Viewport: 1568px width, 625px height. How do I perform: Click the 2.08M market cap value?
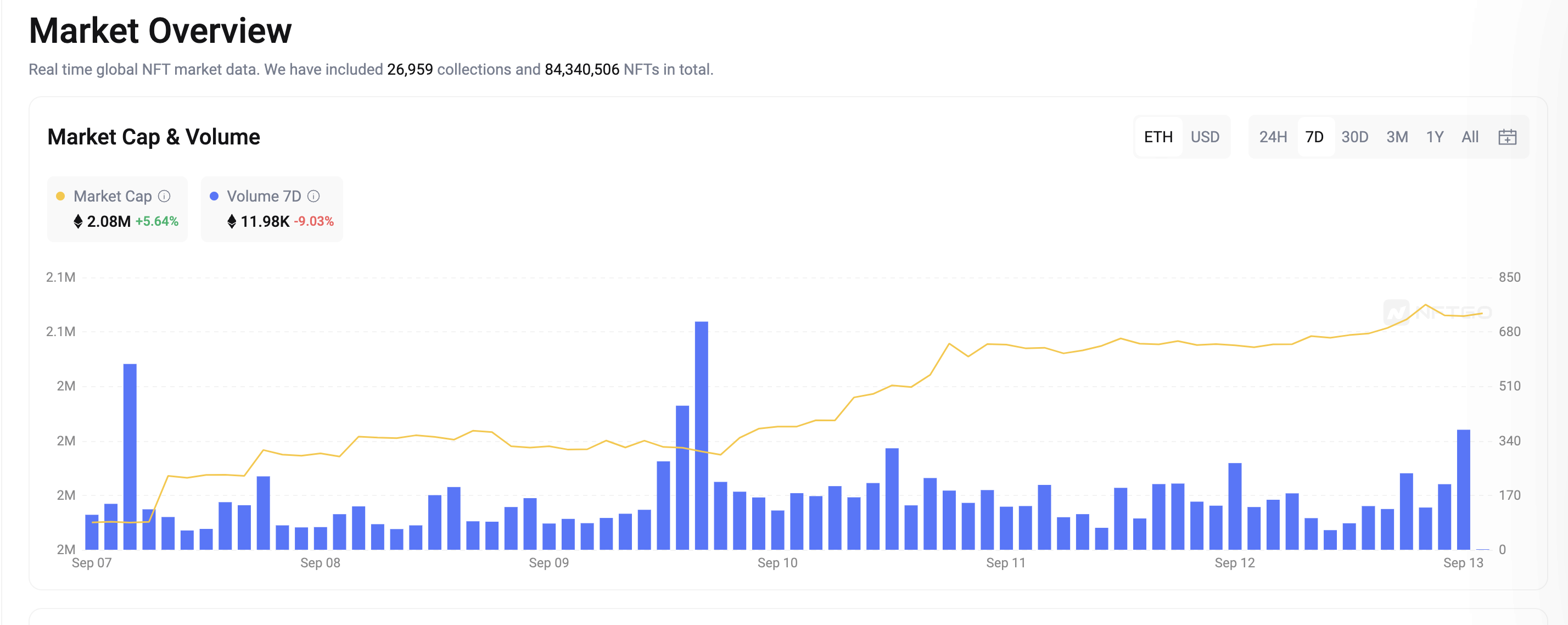click(x=108, y=221)
